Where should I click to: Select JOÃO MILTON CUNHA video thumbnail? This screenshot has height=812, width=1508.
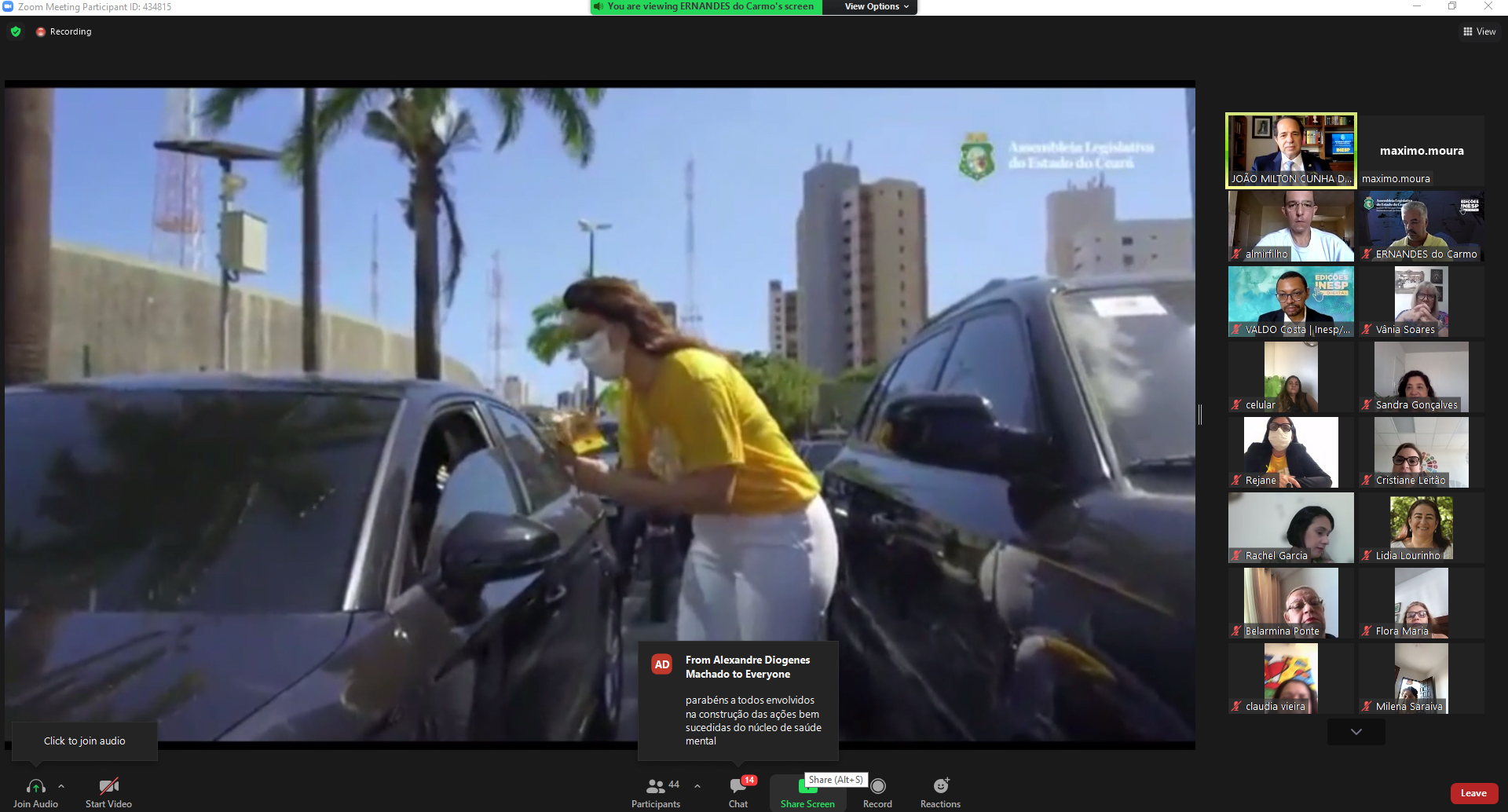[x=1291, y=150]
